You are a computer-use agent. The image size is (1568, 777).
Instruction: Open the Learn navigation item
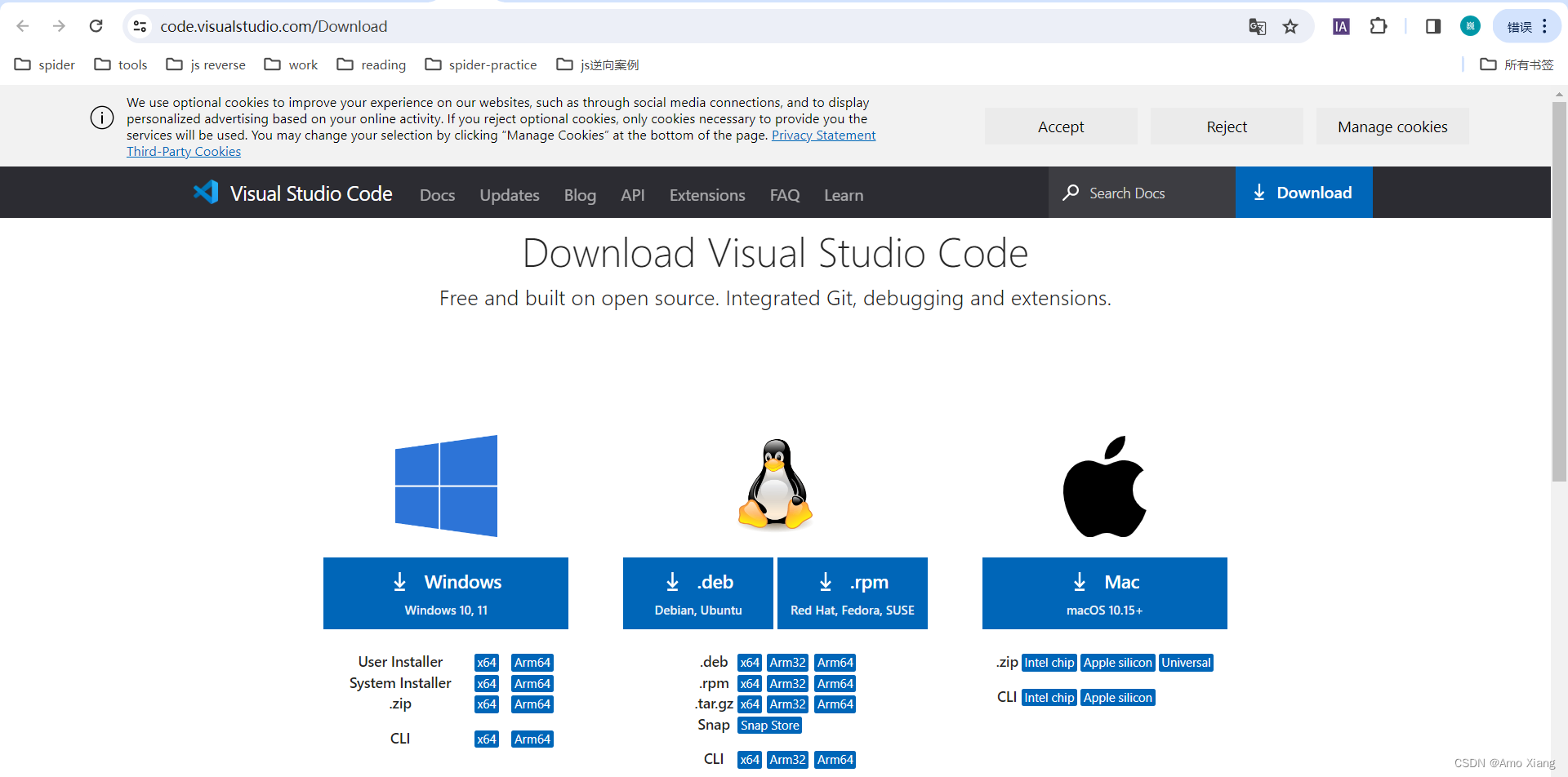tap(844, 195)
